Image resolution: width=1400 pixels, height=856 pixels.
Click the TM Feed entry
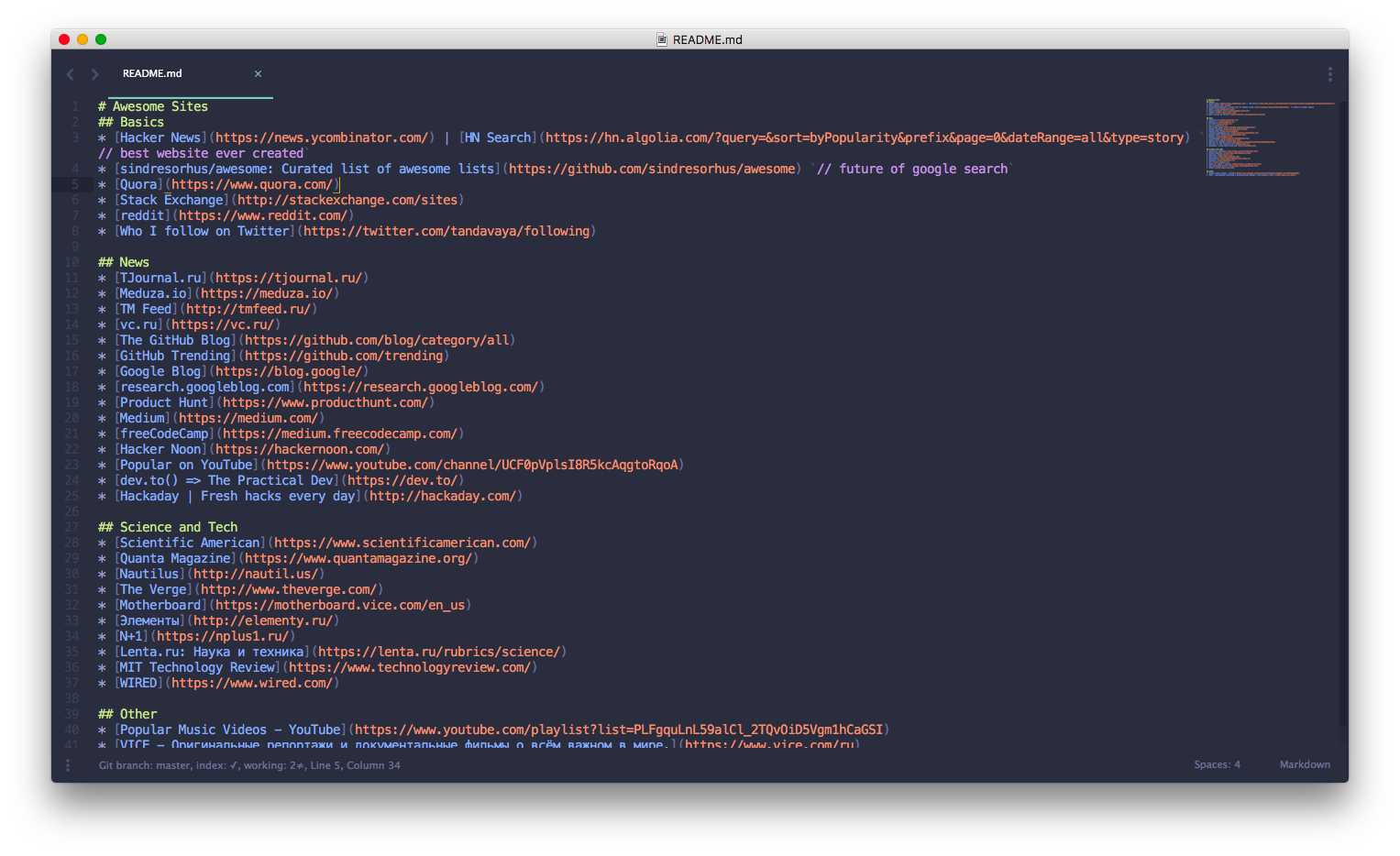(207, 309)
